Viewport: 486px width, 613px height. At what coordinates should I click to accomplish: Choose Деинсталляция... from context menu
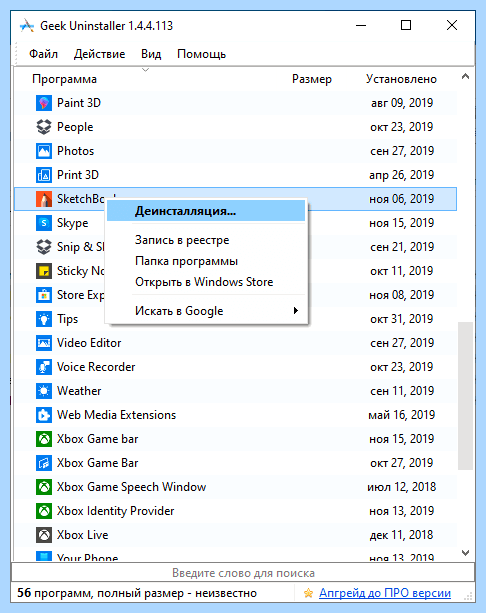[x=206, y=211]
